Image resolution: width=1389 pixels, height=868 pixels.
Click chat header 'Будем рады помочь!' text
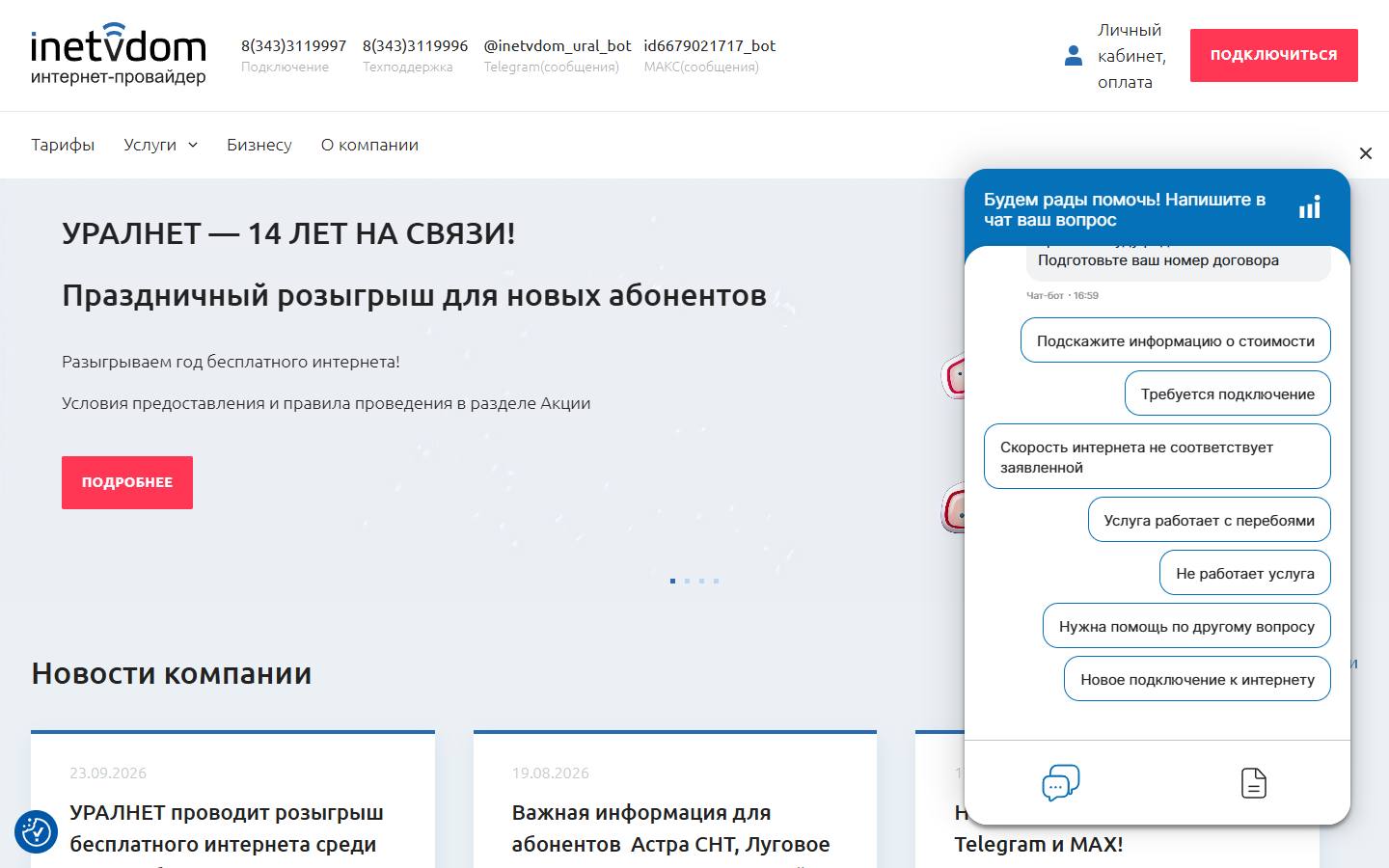point(1125,209)
